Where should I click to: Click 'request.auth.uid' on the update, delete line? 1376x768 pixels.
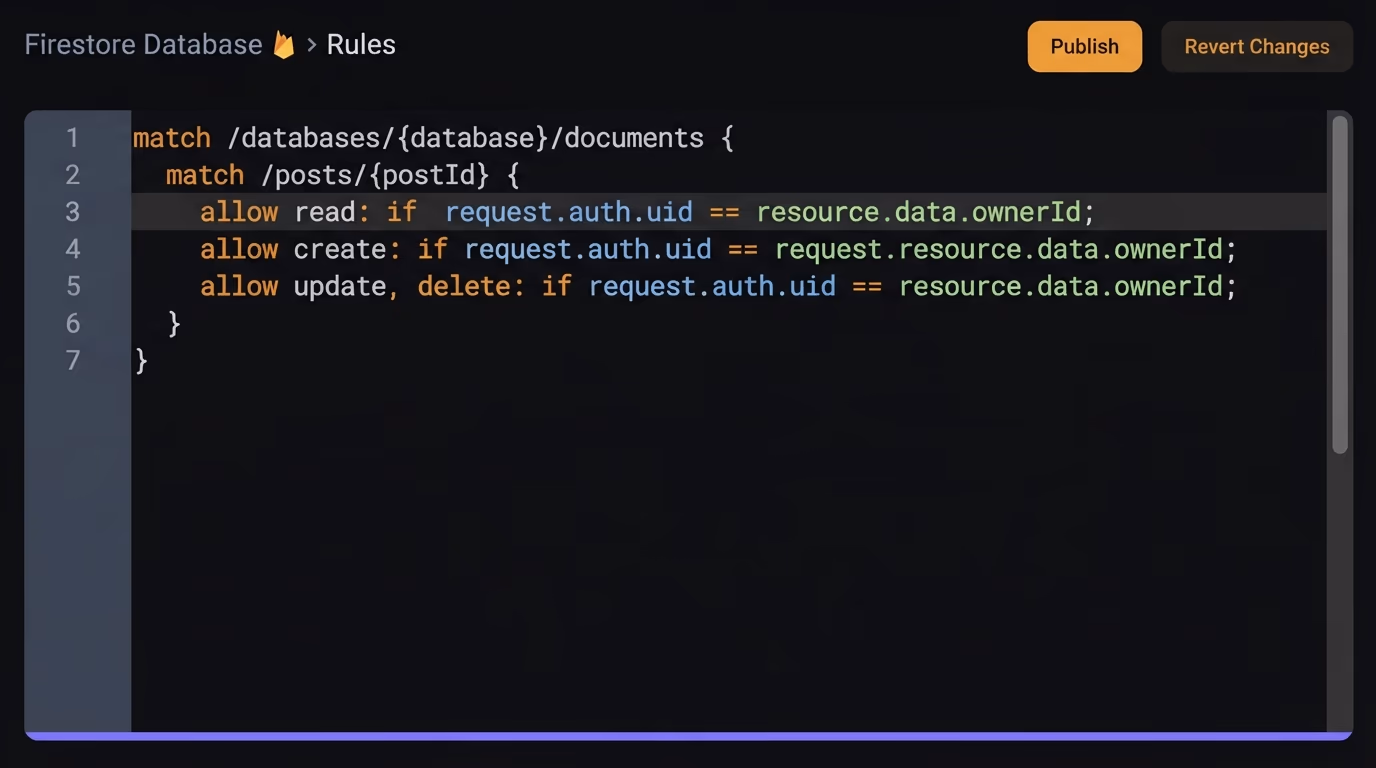[x=712, y=286]
